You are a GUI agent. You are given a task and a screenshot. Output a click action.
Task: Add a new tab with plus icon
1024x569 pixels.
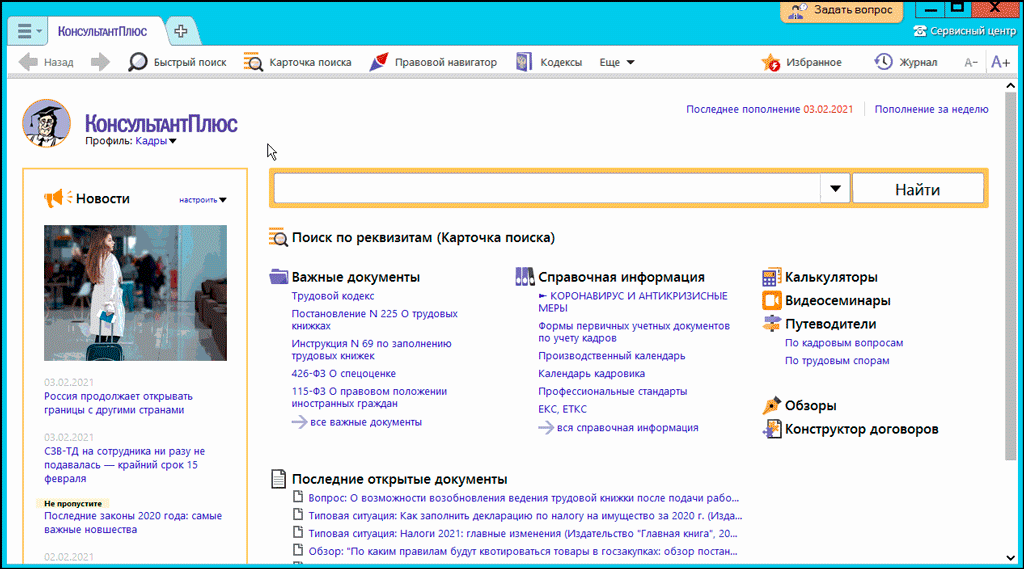[x=181, y=31]
